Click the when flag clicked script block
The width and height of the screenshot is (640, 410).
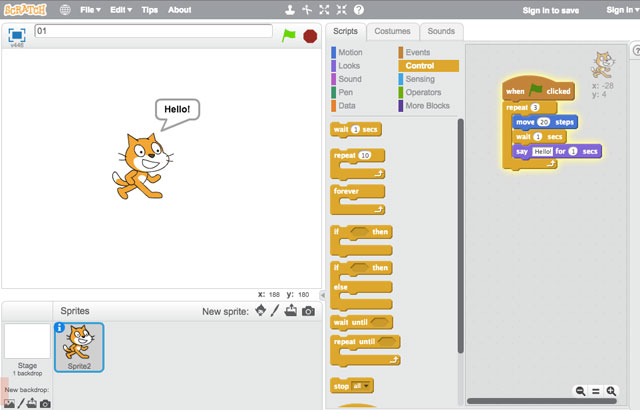538,89
